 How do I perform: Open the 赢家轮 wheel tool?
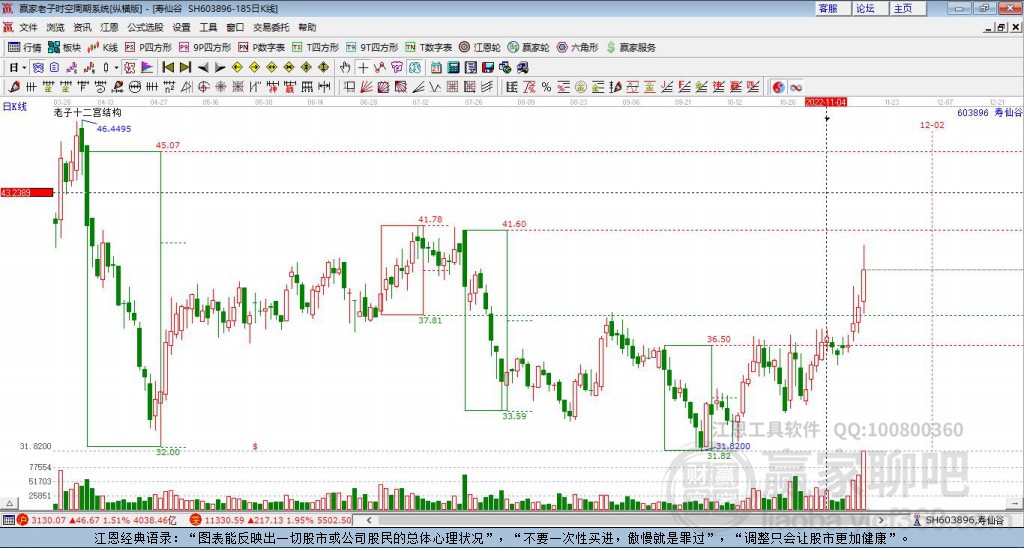click(x=528, y=47)
